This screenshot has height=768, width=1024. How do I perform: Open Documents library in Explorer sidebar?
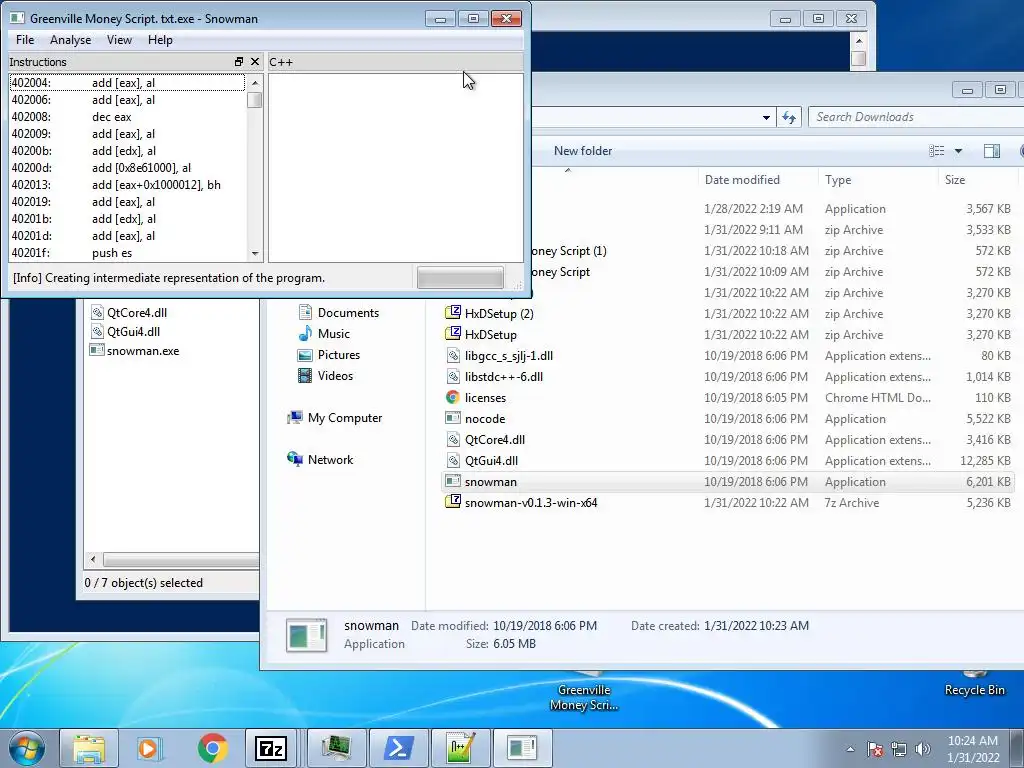click(x=339, y=313)
